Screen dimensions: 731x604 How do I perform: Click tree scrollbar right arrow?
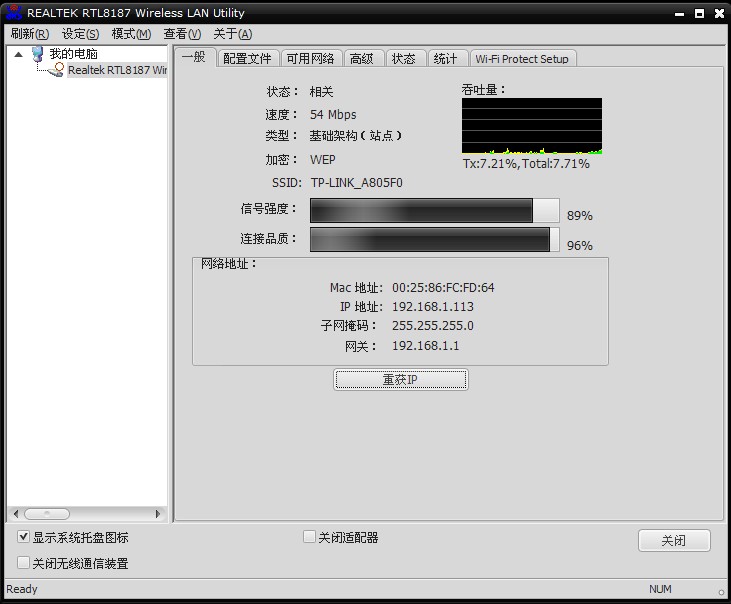(158, 514)
